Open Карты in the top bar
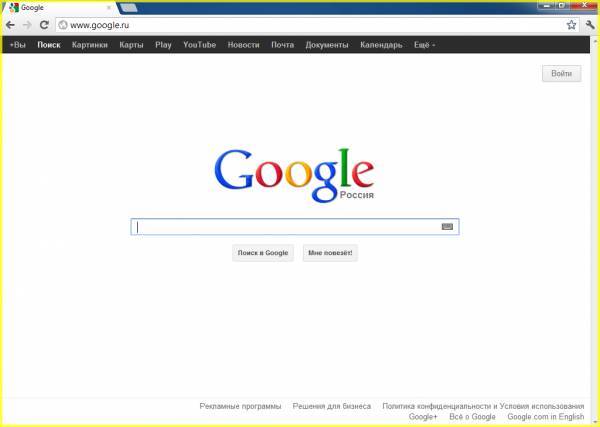This screenshot has height=427, width=600. pos(131,45)
